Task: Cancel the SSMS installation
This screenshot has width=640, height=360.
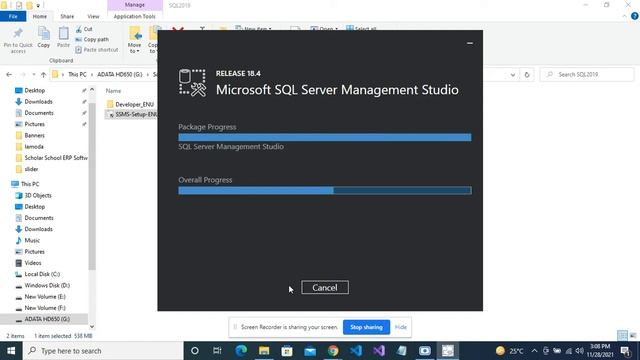Action: point(325,287)
